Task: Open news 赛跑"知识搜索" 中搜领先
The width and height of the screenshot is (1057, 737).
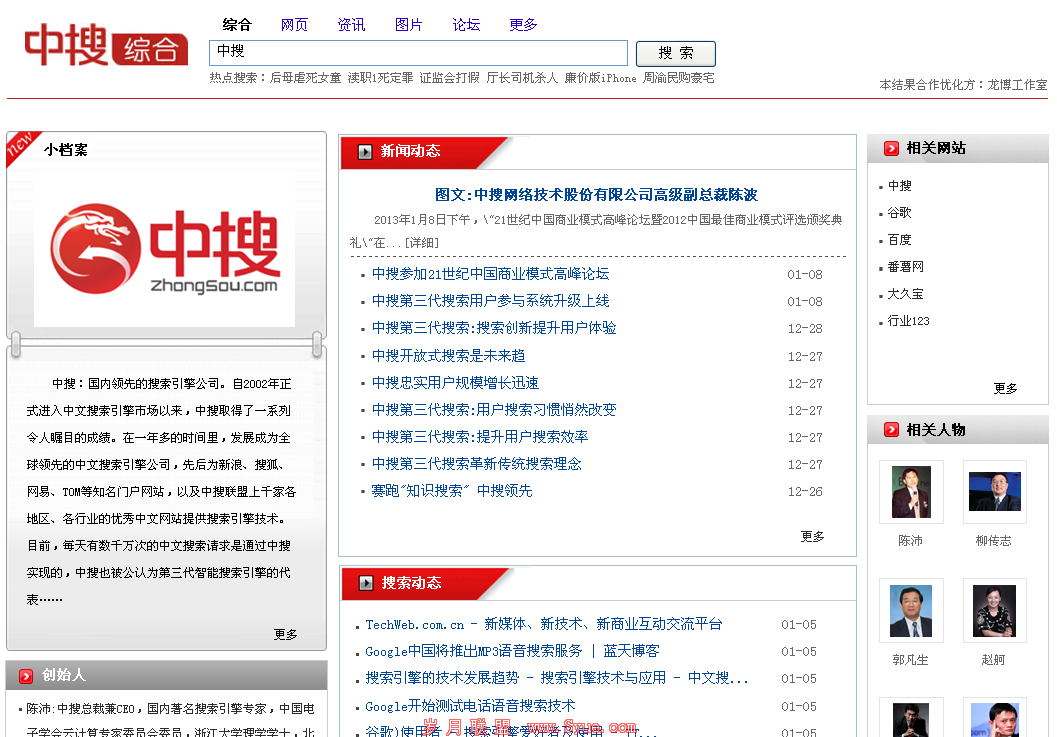Action: (x=452, y=491)
